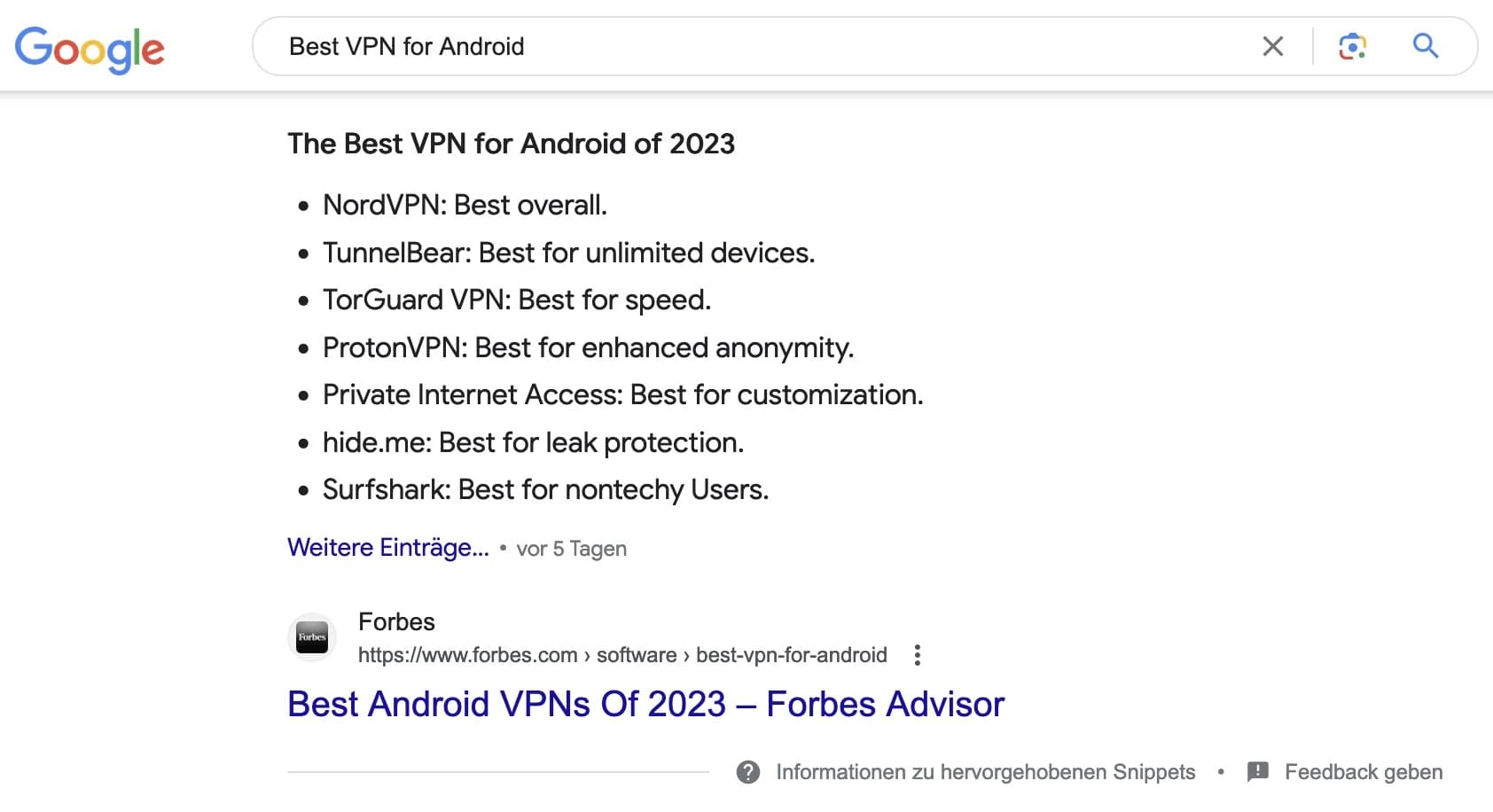Image resolution: width=1493 pixels, height=812 pixels.
Task: Click the heading "The Best VPN for Android of 2023"
Action: click(x=511, y=144)
